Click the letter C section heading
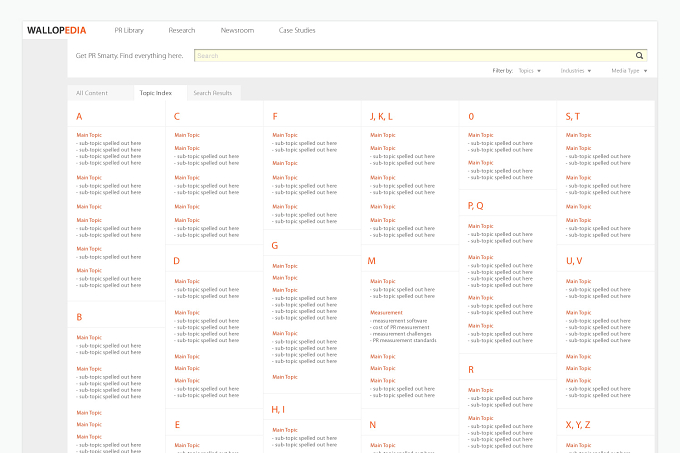 point(177,116)
